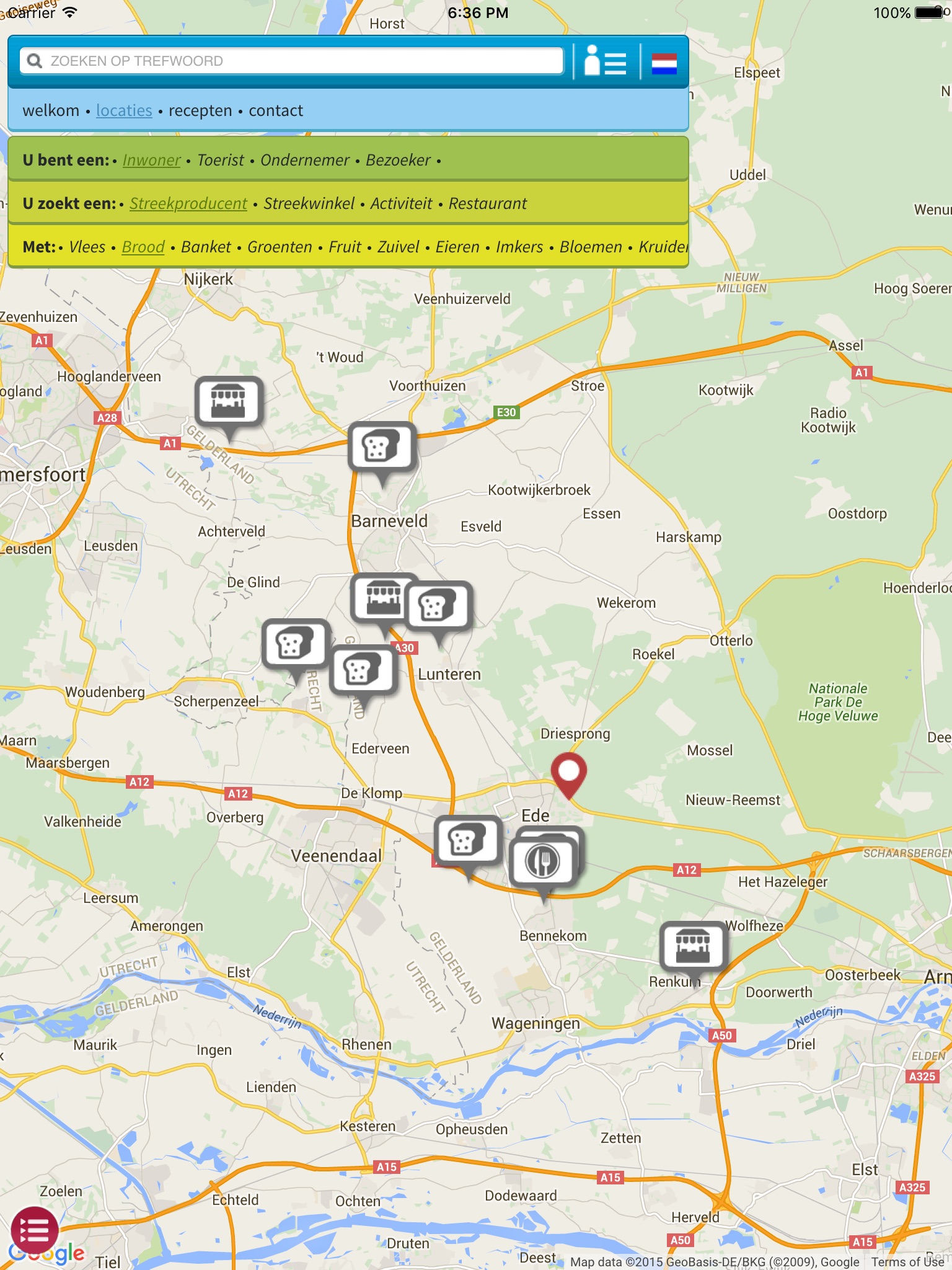
Task: Tap the user list icon in header
Action: click(x=605, y=61)
